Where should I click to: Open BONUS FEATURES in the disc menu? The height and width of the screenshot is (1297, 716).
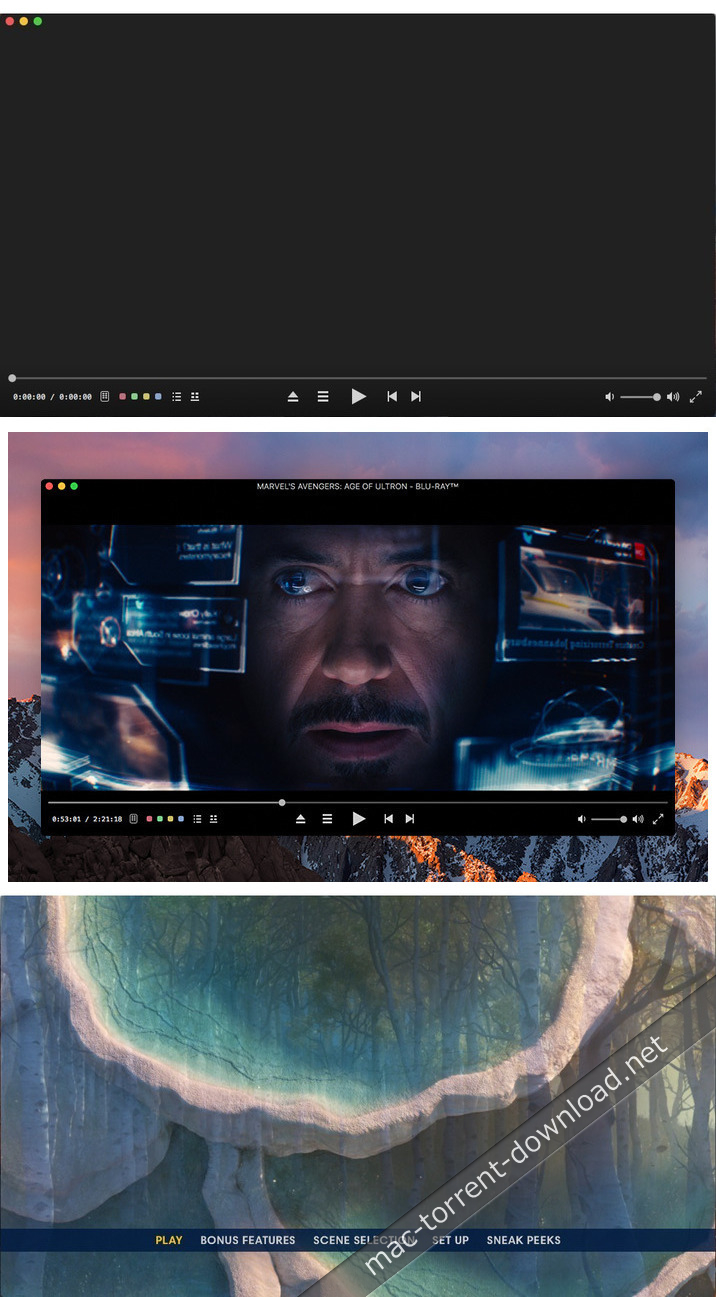[x=248, y=1240]
